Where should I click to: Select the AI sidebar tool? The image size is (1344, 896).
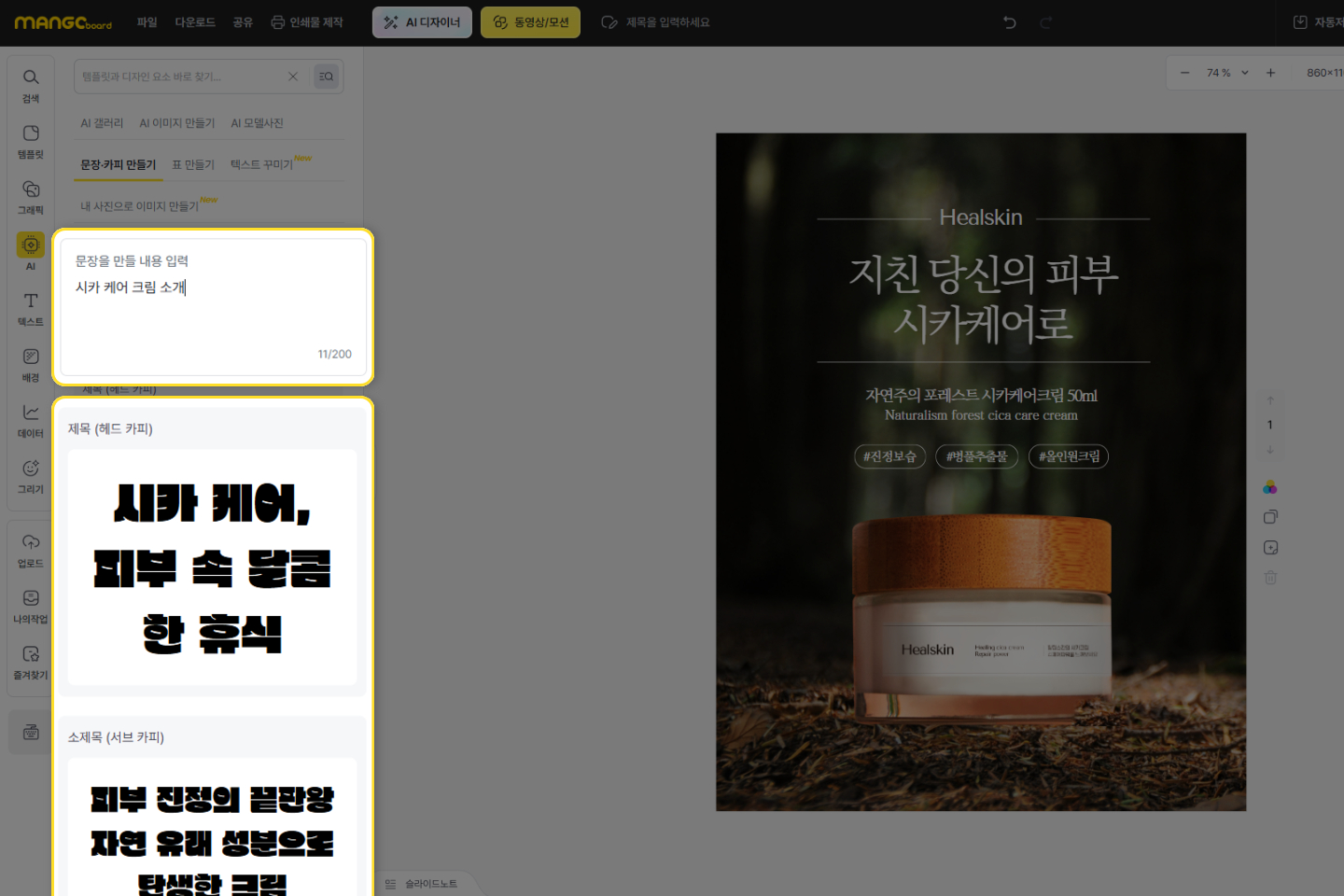pos(31,252)
